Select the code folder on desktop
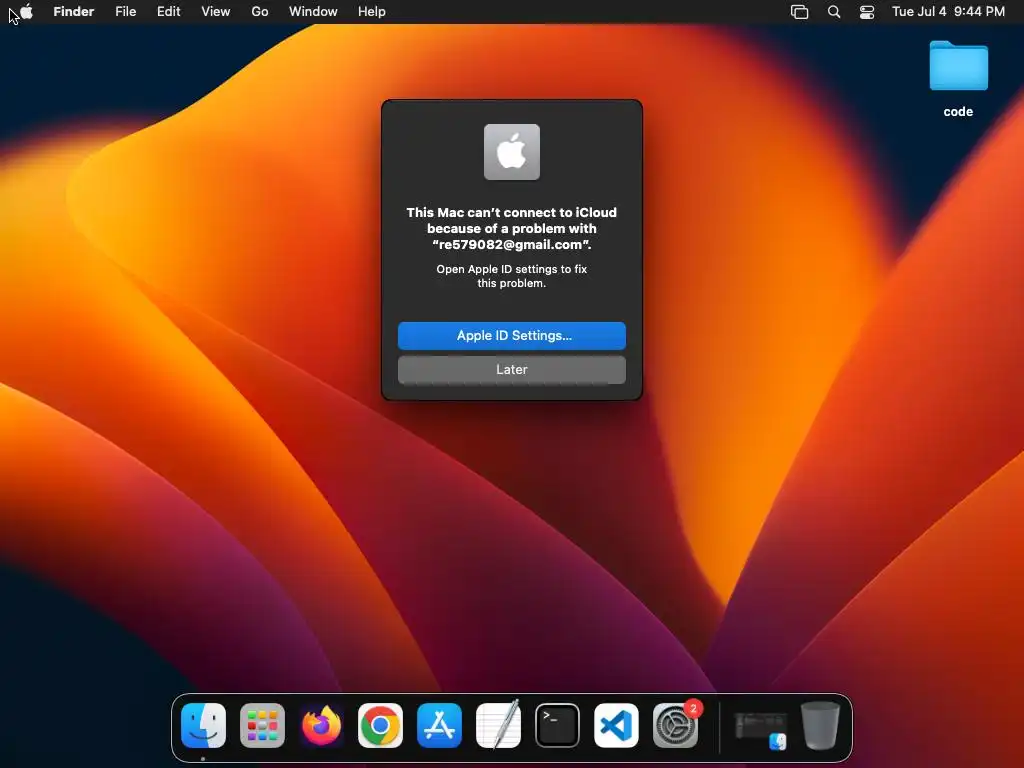Viewport: 1024px width, 768px height. click(x=958, y=78)
